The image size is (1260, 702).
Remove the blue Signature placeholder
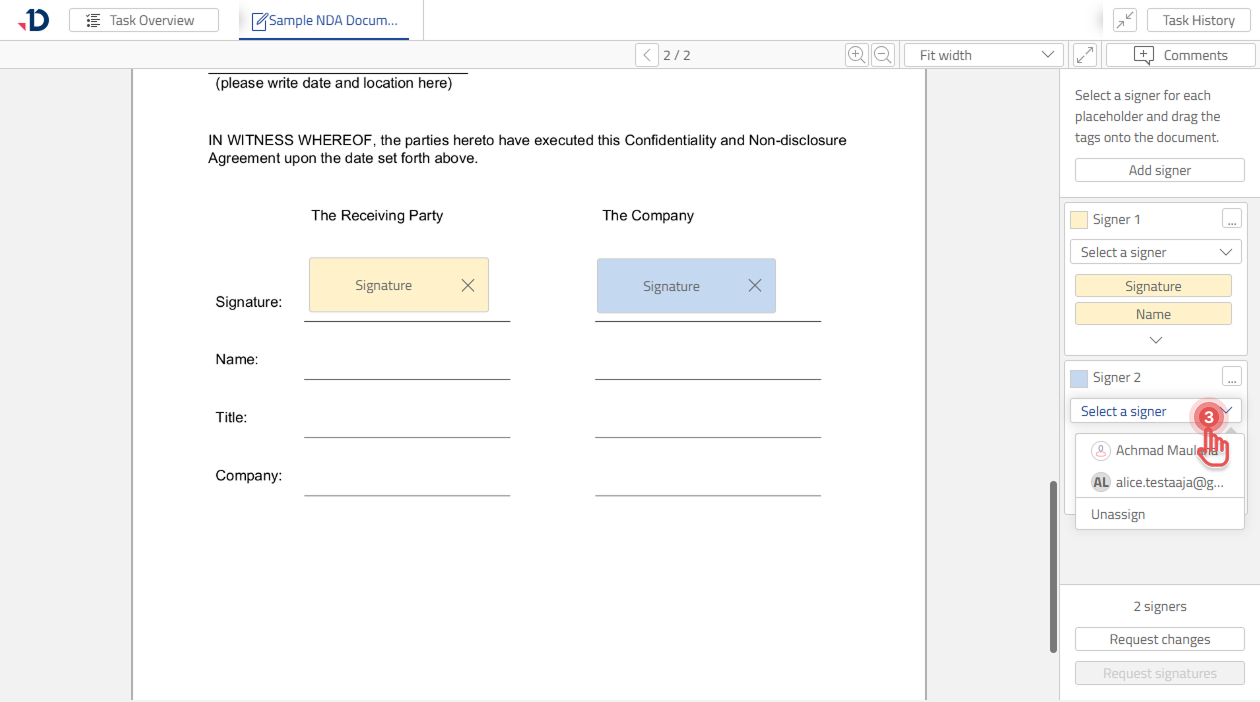pos(755,286)
